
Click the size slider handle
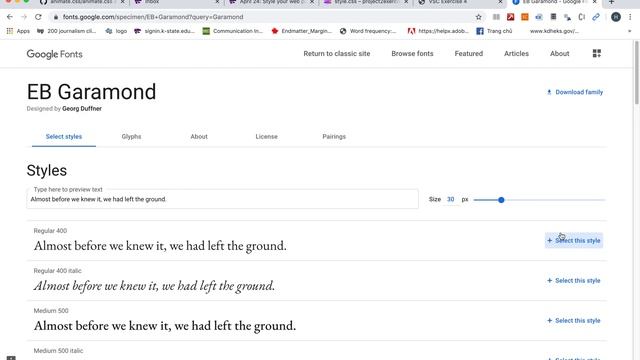(x=501, y=200)
